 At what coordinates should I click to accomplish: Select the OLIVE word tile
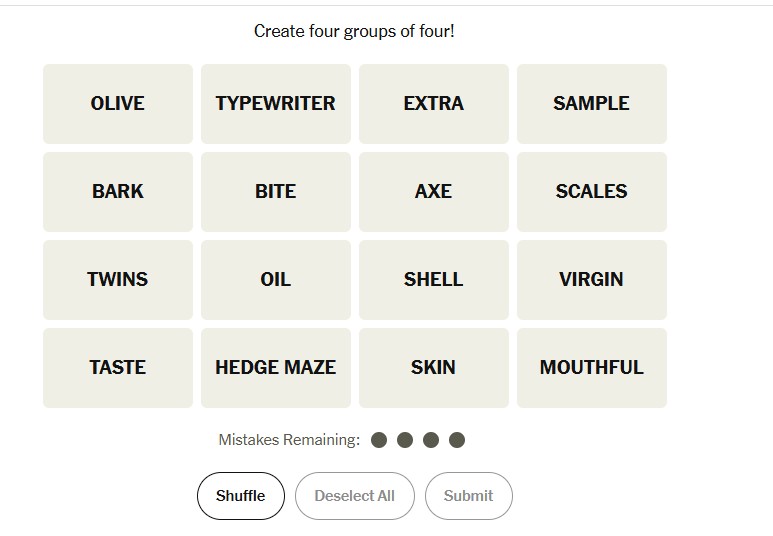[x=118, y=104]
